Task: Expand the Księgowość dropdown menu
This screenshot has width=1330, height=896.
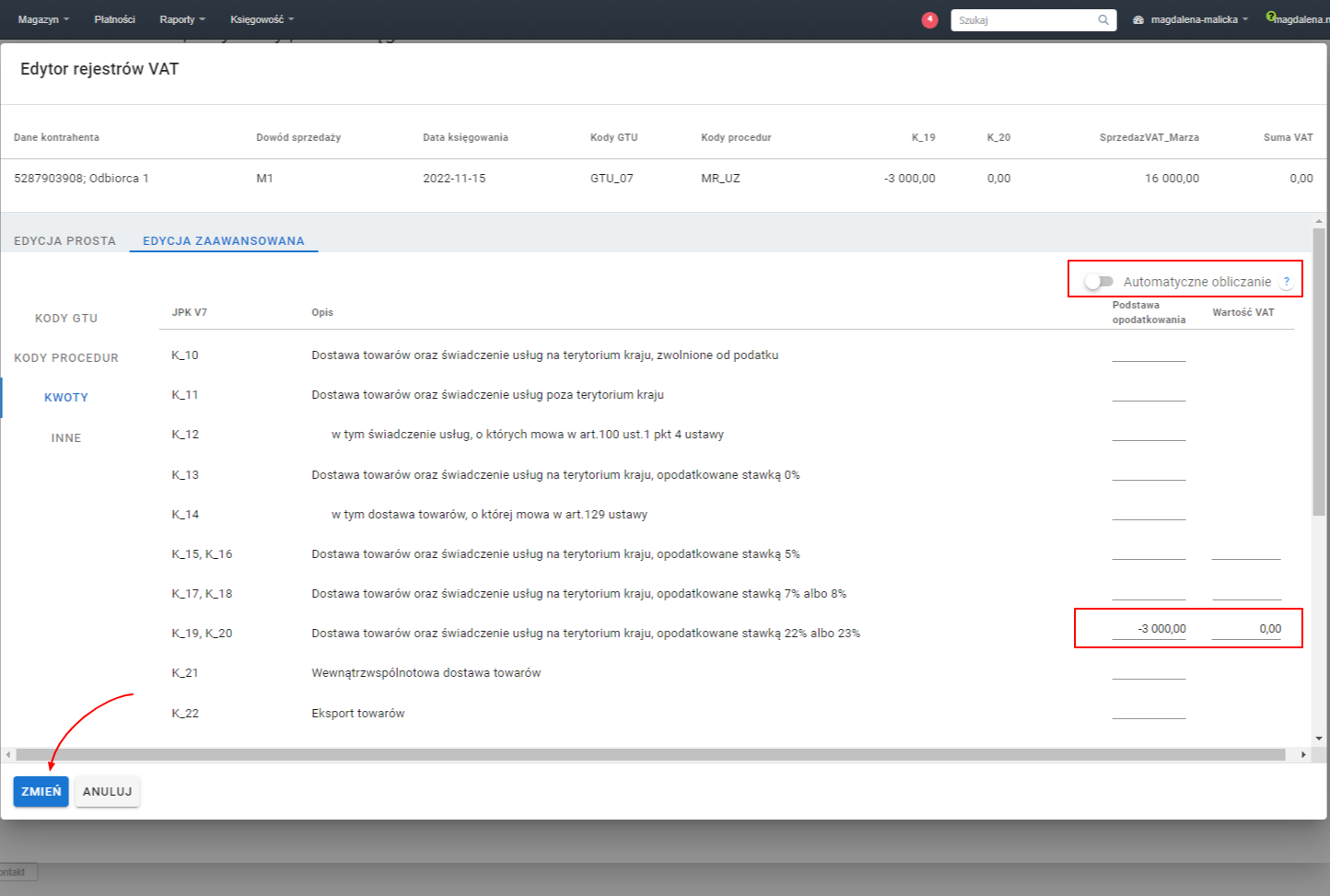Action: tap(262, 19)
